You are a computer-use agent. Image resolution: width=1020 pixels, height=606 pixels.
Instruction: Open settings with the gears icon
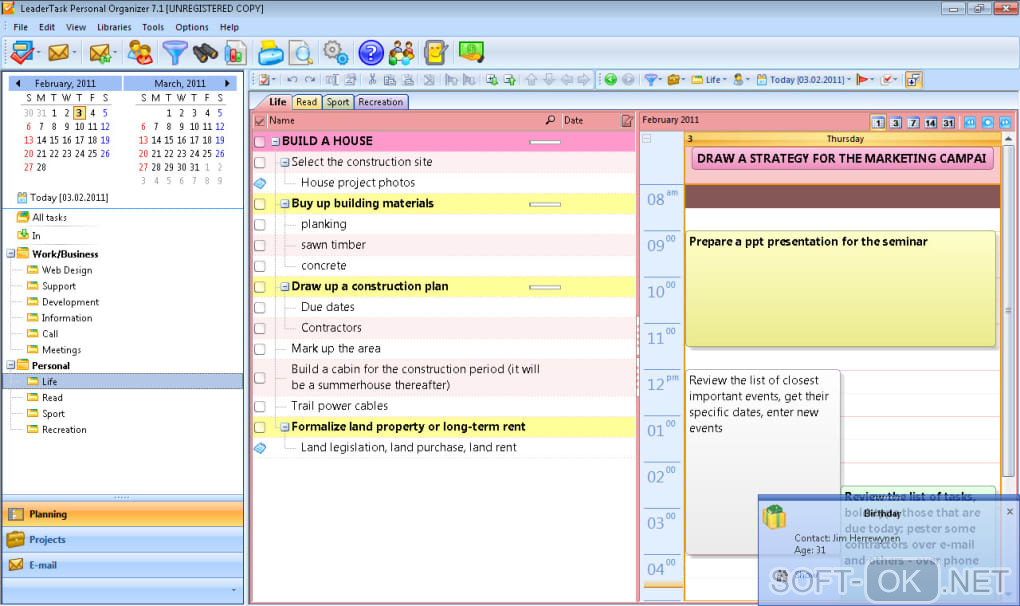(x=336, y=52)
